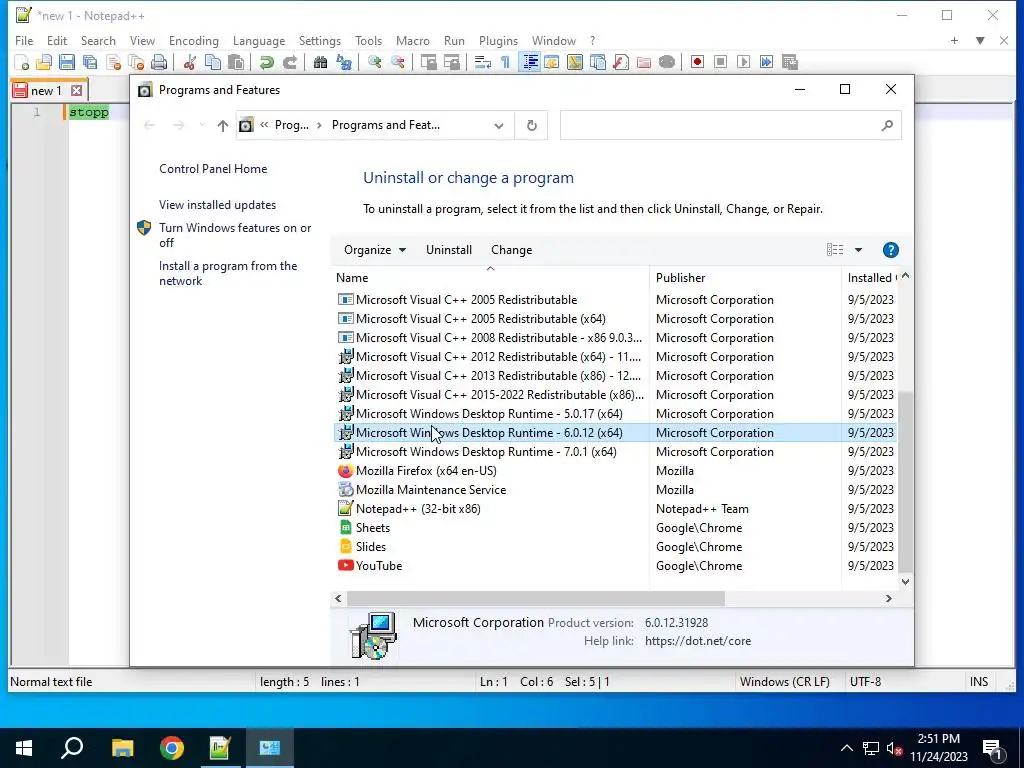Viewport: 1024px width, 768px height.
Task: Toggle Show All Characters pilcrow icon
Action: [x=505, y=63]
